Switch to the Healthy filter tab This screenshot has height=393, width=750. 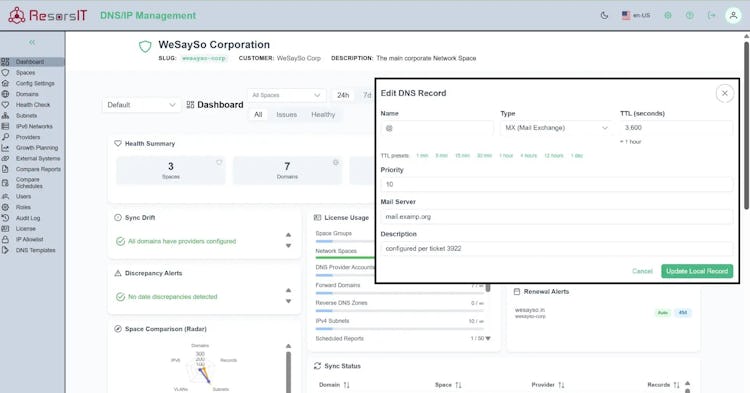tap(323, 115)
